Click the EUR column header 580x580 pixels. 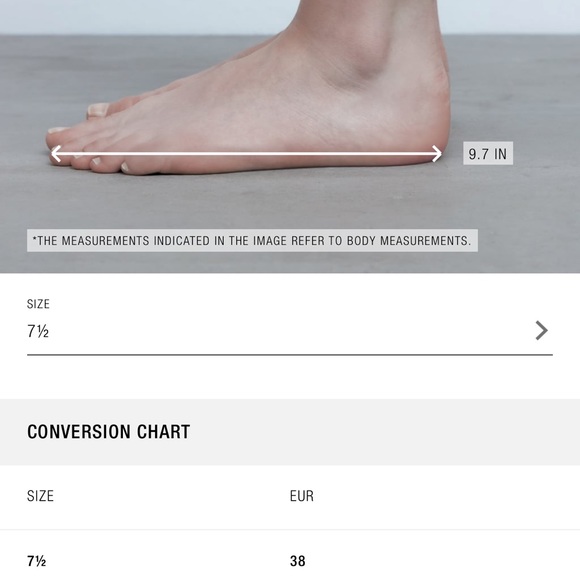pos(302,496)
